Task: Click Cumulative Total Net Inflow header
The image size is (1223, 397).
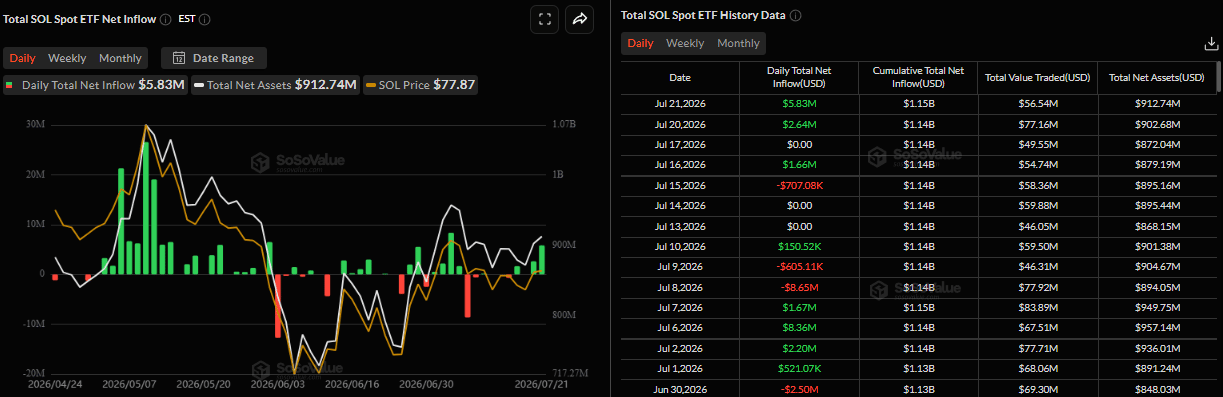Action: pyautogui.click(x=918, y=77)
